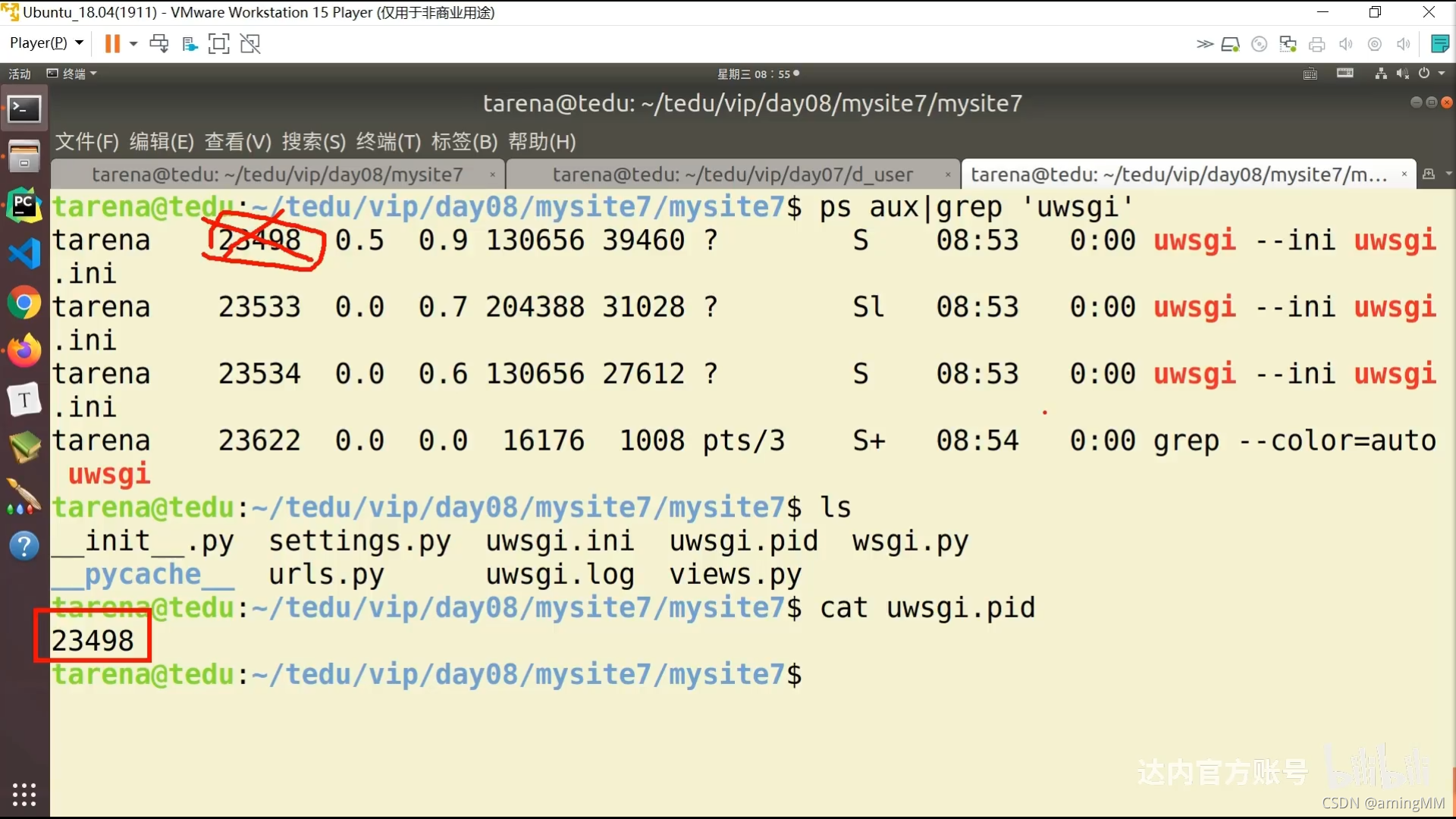Screen dimensions: 1456x819
Task: Switch to the day07/d_user terminal tab
Action: click(x=732, y=174)
